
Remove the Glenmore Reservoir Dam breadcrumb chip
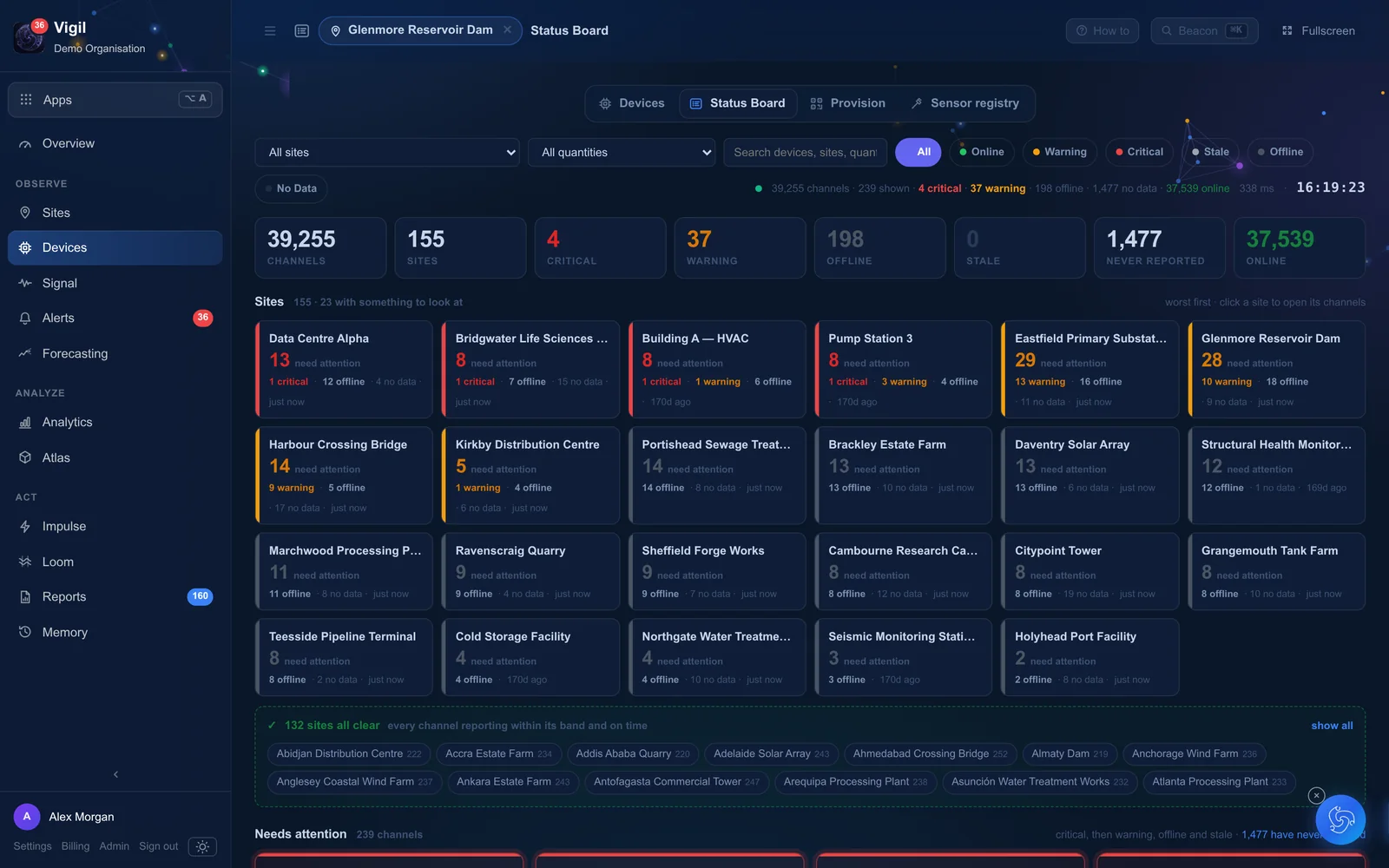click(x=508, y=30)
